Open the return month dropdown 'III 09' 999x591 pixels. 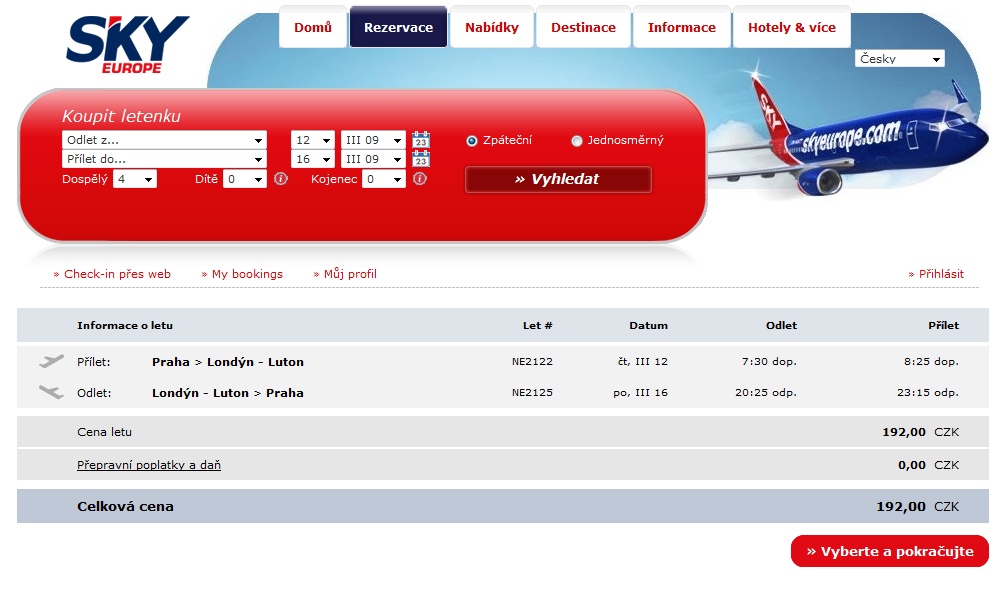pos(373,159)
